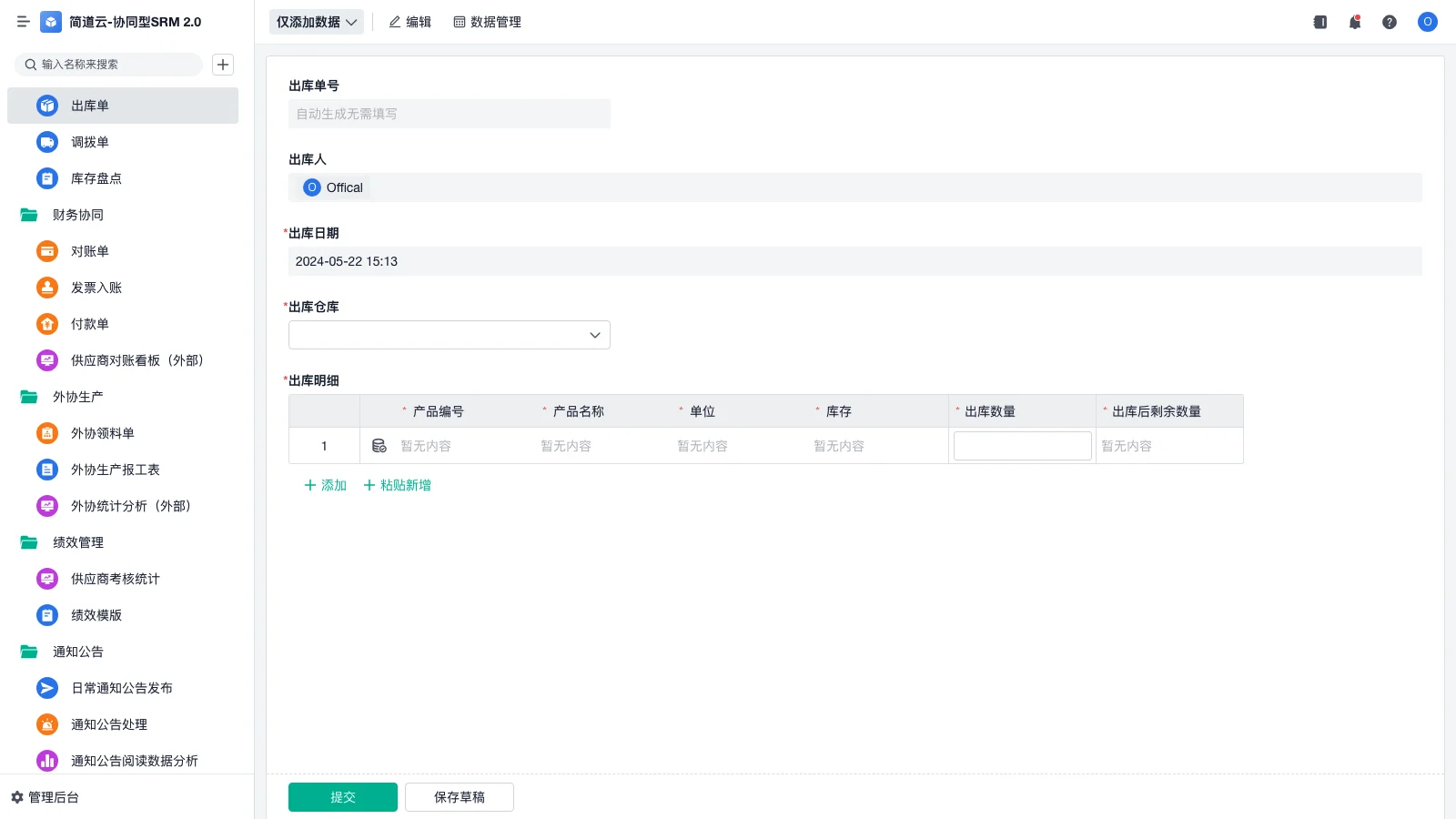This screenshot has width=1456, height=819.
Task: Click the 通知公告阅读数据分析 chart icon
Action: point(47,761)
